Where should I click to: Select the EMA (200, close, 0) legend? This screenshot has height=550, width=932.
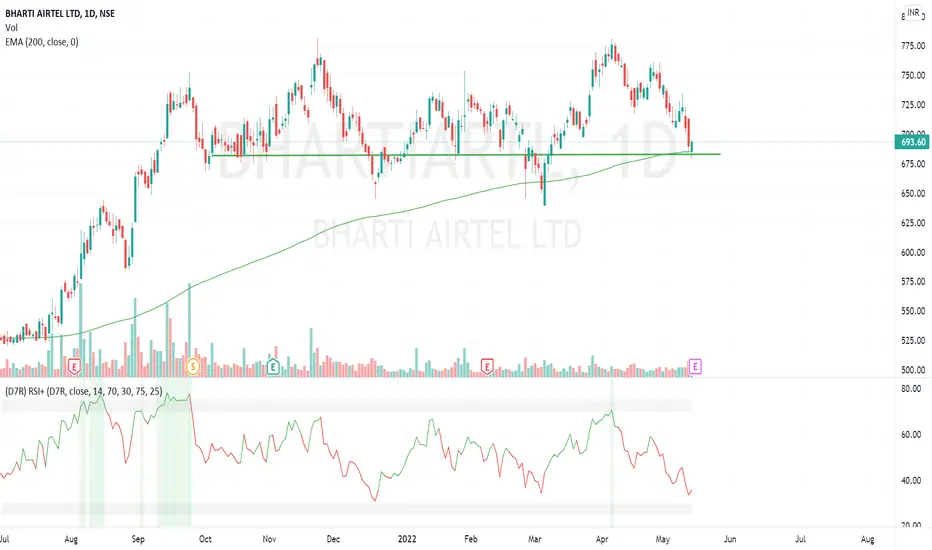[42, 42]
